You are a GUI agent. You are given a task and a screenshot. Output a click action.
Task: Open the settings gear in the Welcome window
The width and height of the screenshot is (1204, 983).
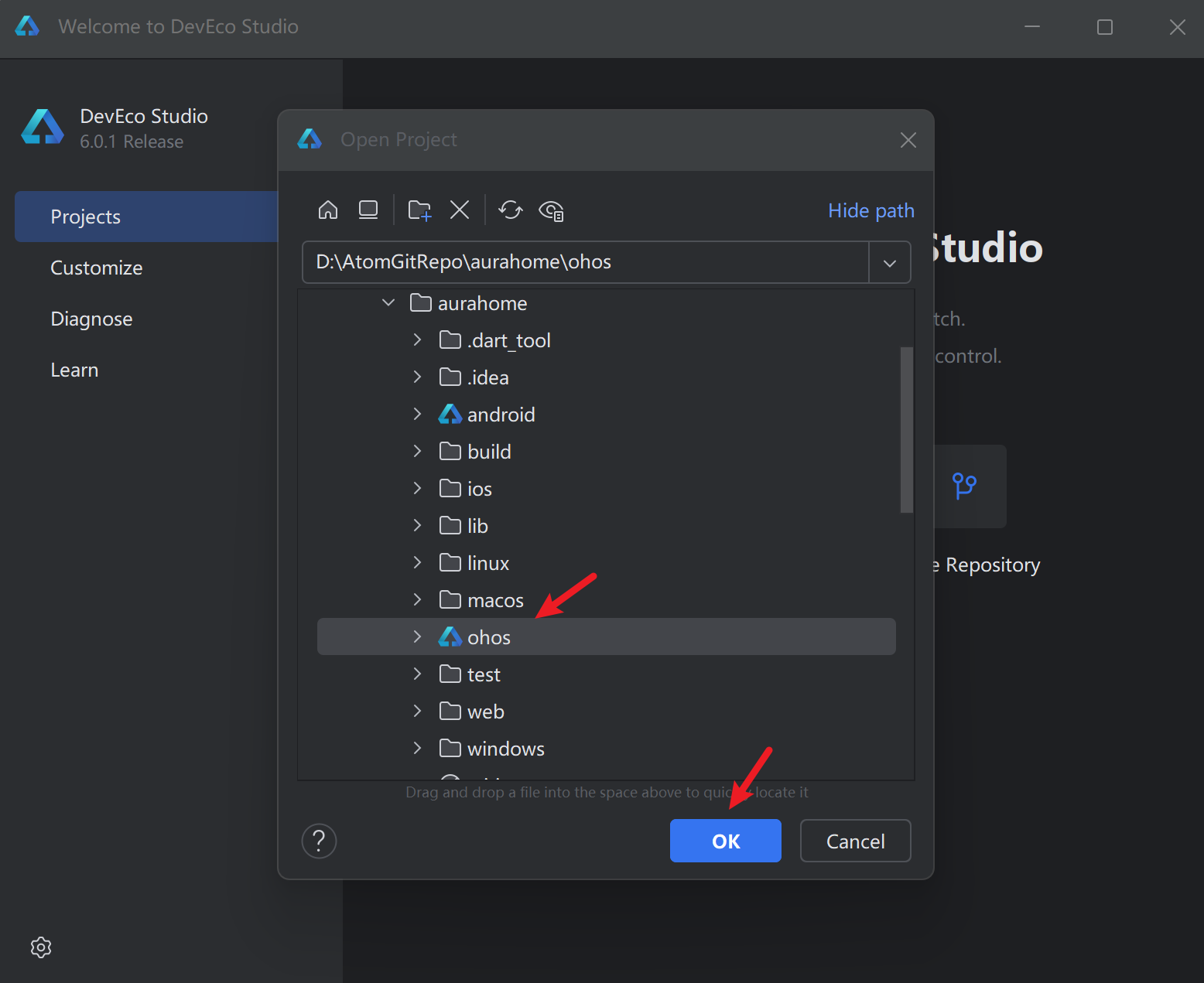tap(41, 947)
